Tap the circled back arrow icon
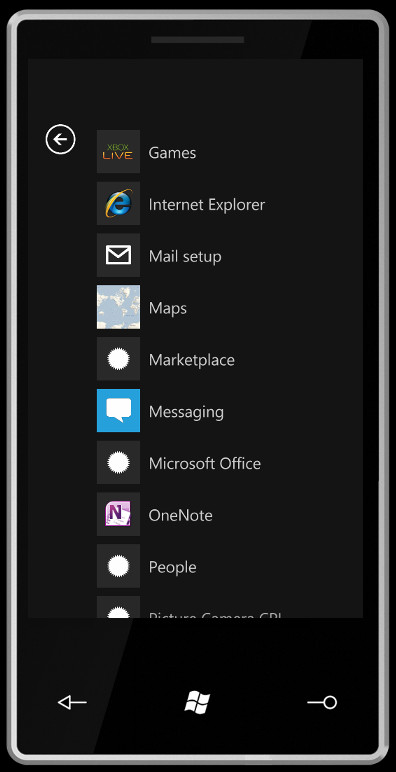The image size is (396, 772). coord(61,140)
